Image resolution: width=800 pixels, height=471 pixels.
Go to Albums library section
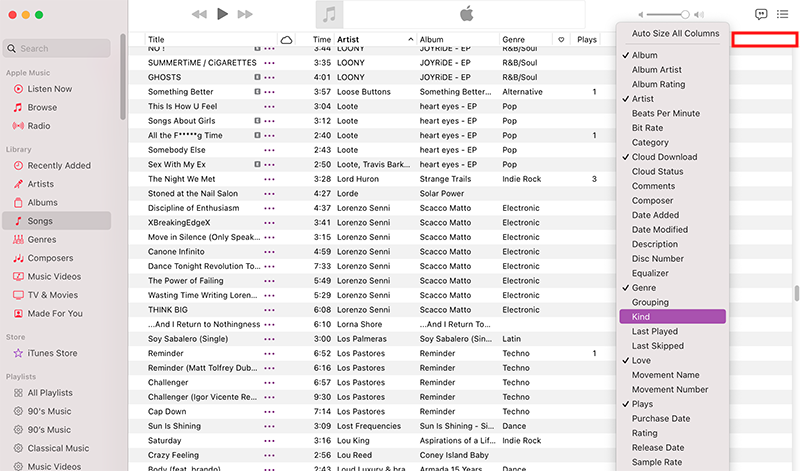pyautogui.click(x=42, y=202)
